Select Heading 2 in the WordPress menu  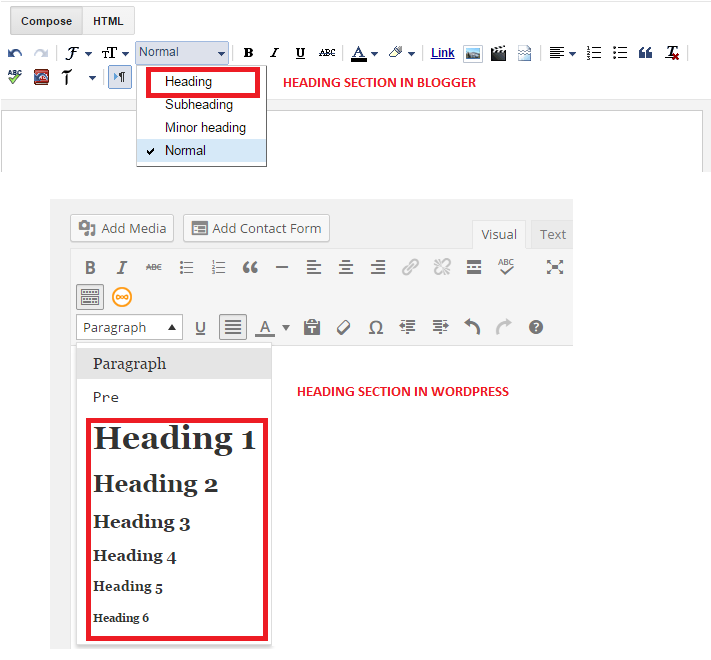click(x=156, y=484)
